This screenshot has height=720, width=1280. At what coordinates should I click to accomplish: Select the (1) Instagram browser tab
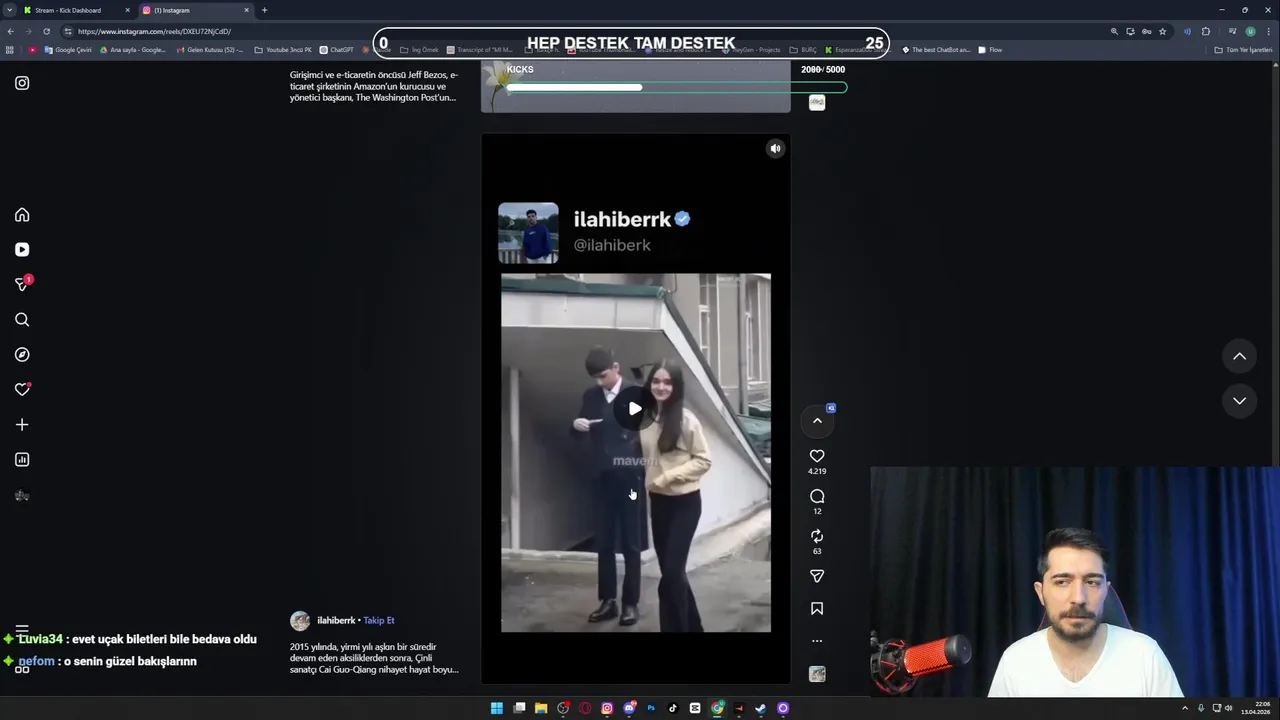195,10
